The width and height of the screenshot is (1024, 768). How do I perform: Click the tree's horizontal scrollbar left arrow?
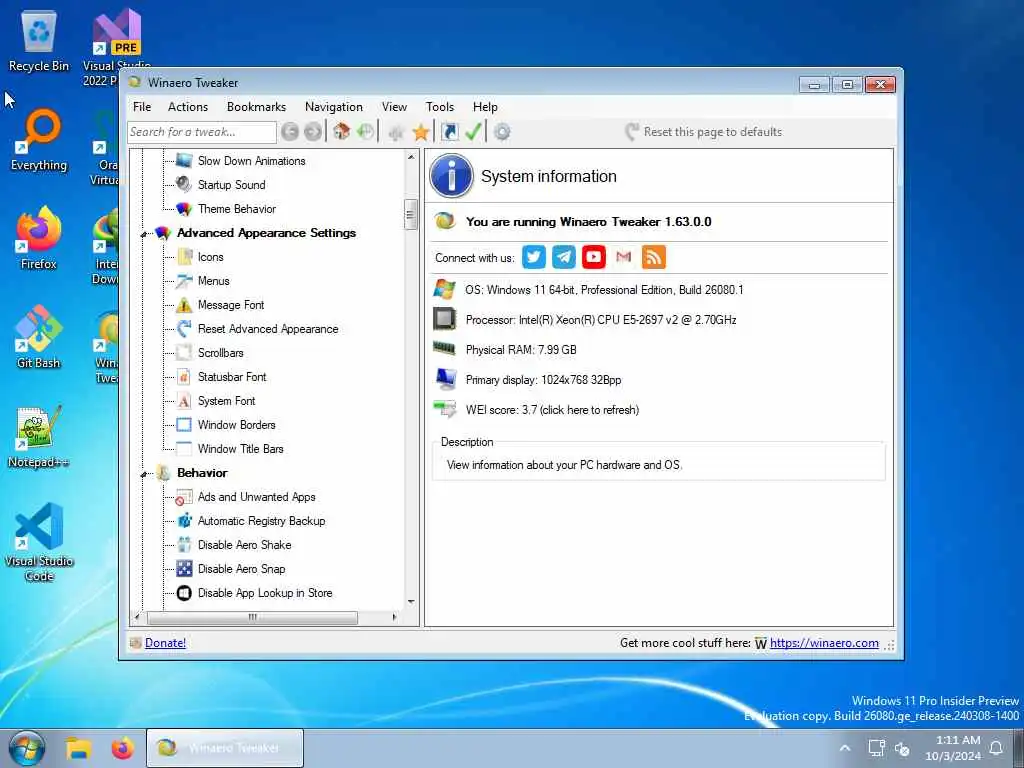(x=136, y=616)
